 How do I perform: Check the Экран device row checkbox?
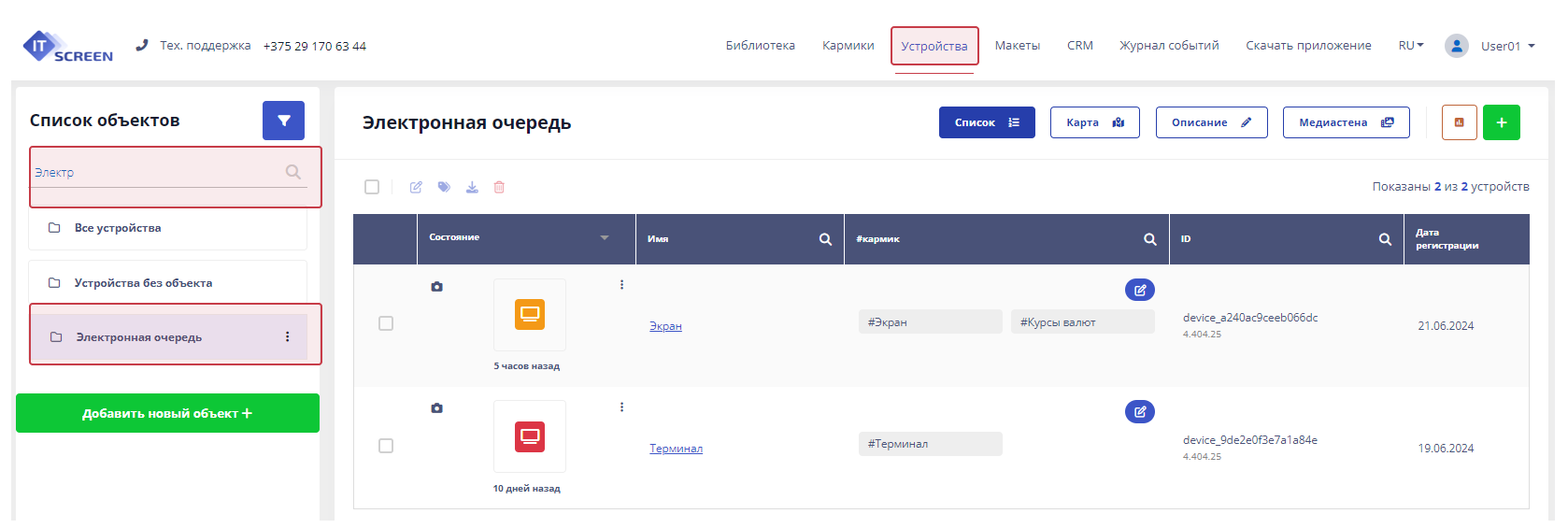(386, 323)
